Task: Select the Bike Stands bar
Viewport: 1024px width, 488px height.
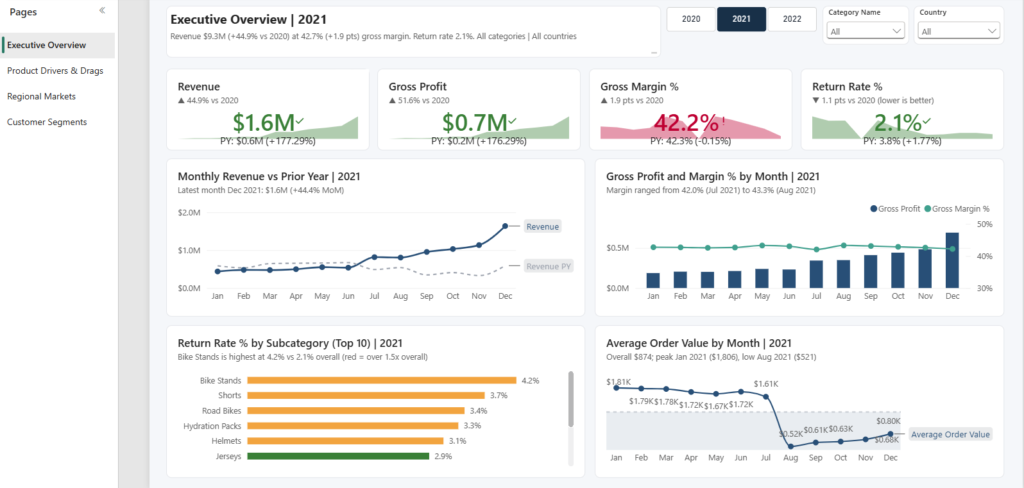Action: [x=382, y=380]
